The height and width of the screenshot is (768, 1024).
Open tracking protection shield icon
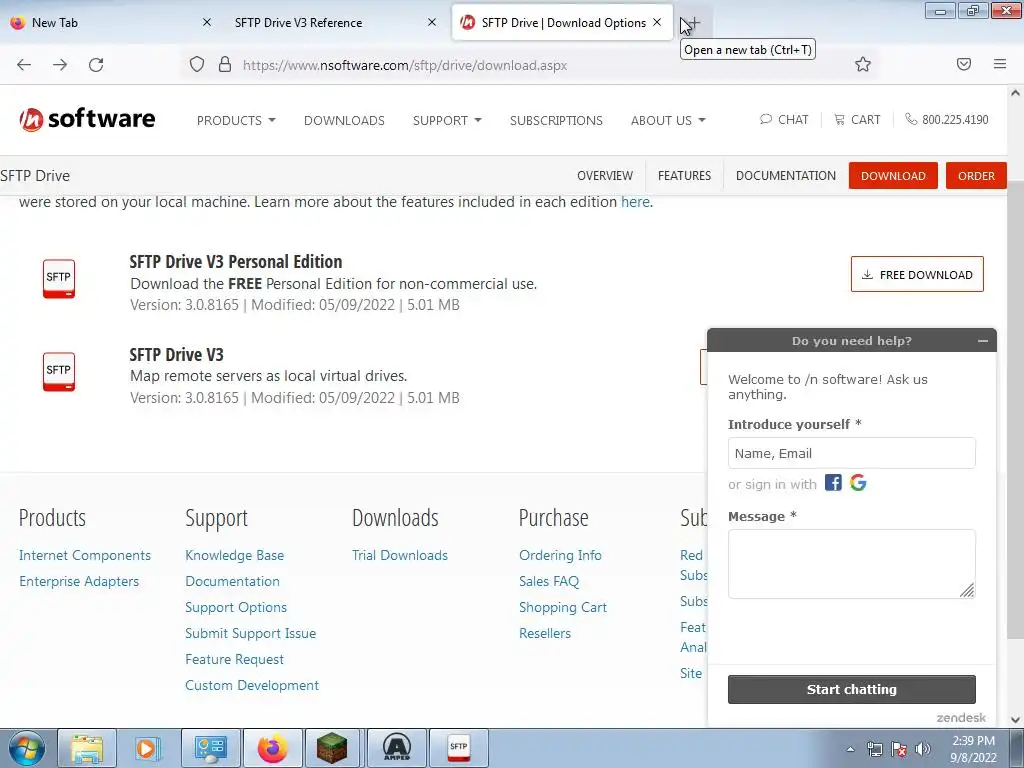pyautogui.click(x=197, y=65)
